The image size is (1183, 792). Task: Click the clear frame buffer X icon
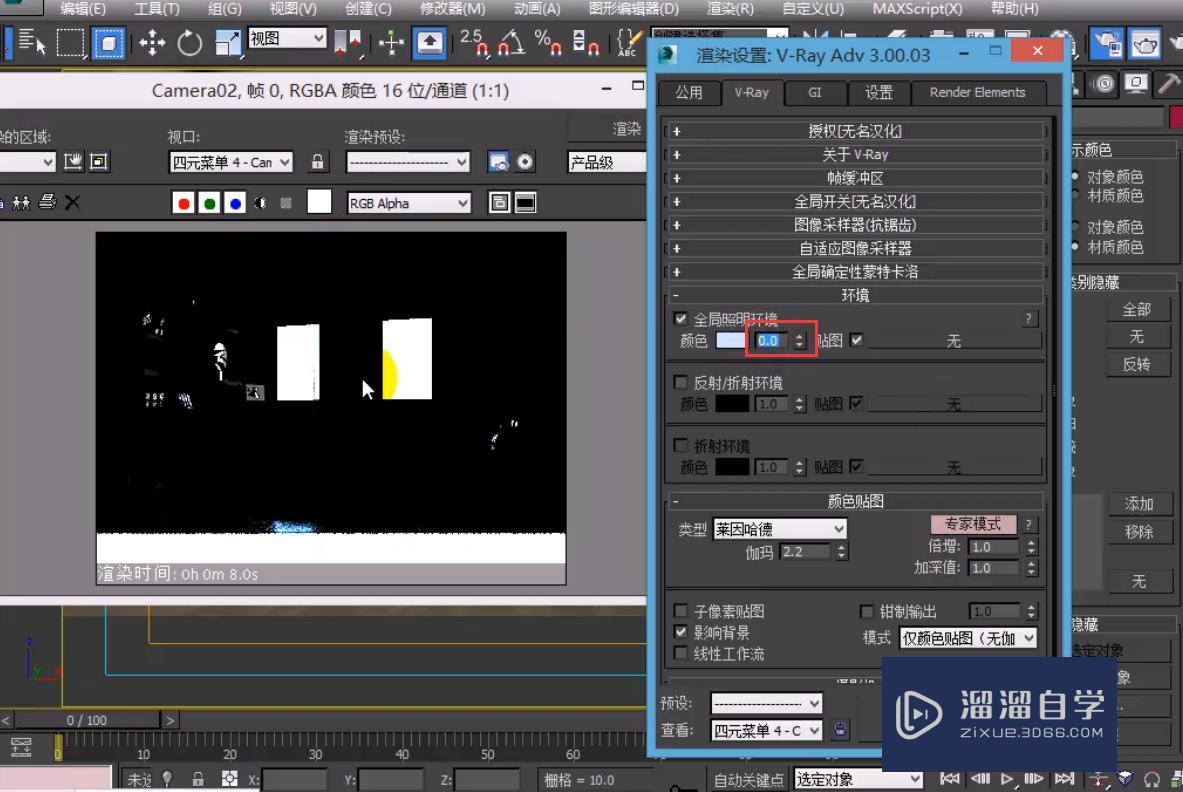coord(72,202)
